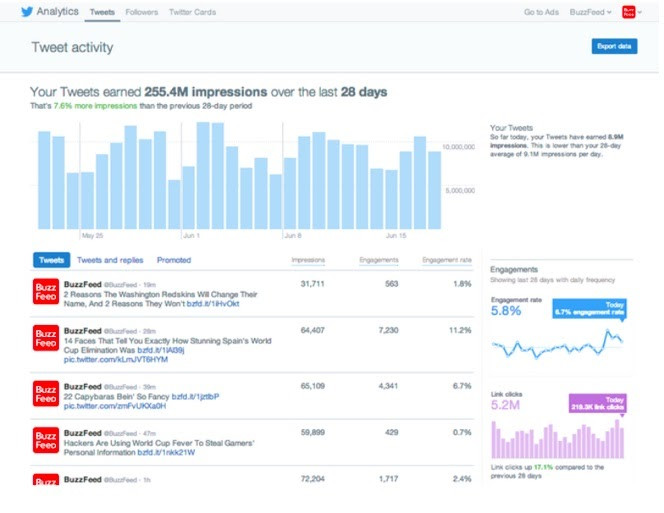Click the 0.7% engagement rate value
The height and width of the screenshot is (513, 664).
pyautogui.click(x=462, y=432)
